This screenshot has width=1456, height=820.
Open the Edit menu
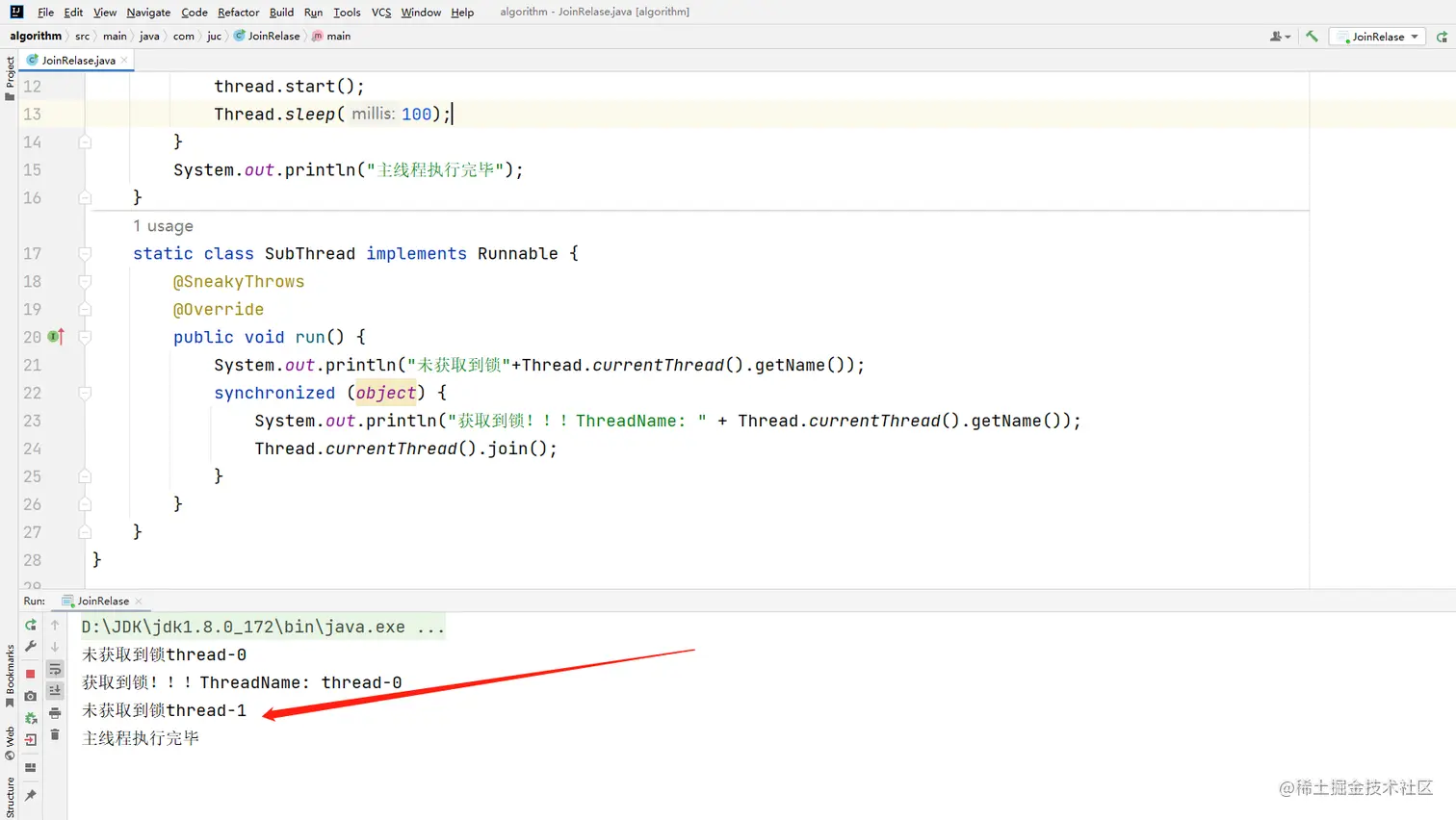pyautogui.click(x=73, y=13)
